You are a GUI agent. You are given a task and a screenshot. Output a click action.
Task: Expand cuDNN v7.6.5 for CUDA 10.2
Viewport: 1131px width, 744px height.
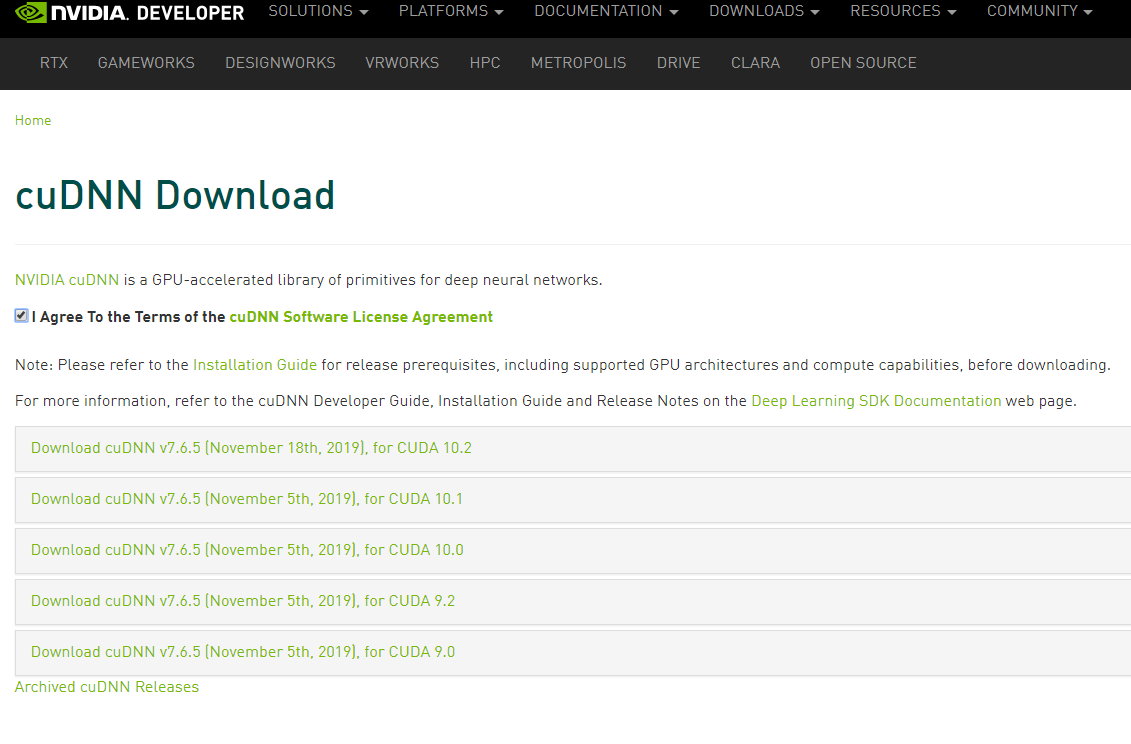[x=573, y=449]
